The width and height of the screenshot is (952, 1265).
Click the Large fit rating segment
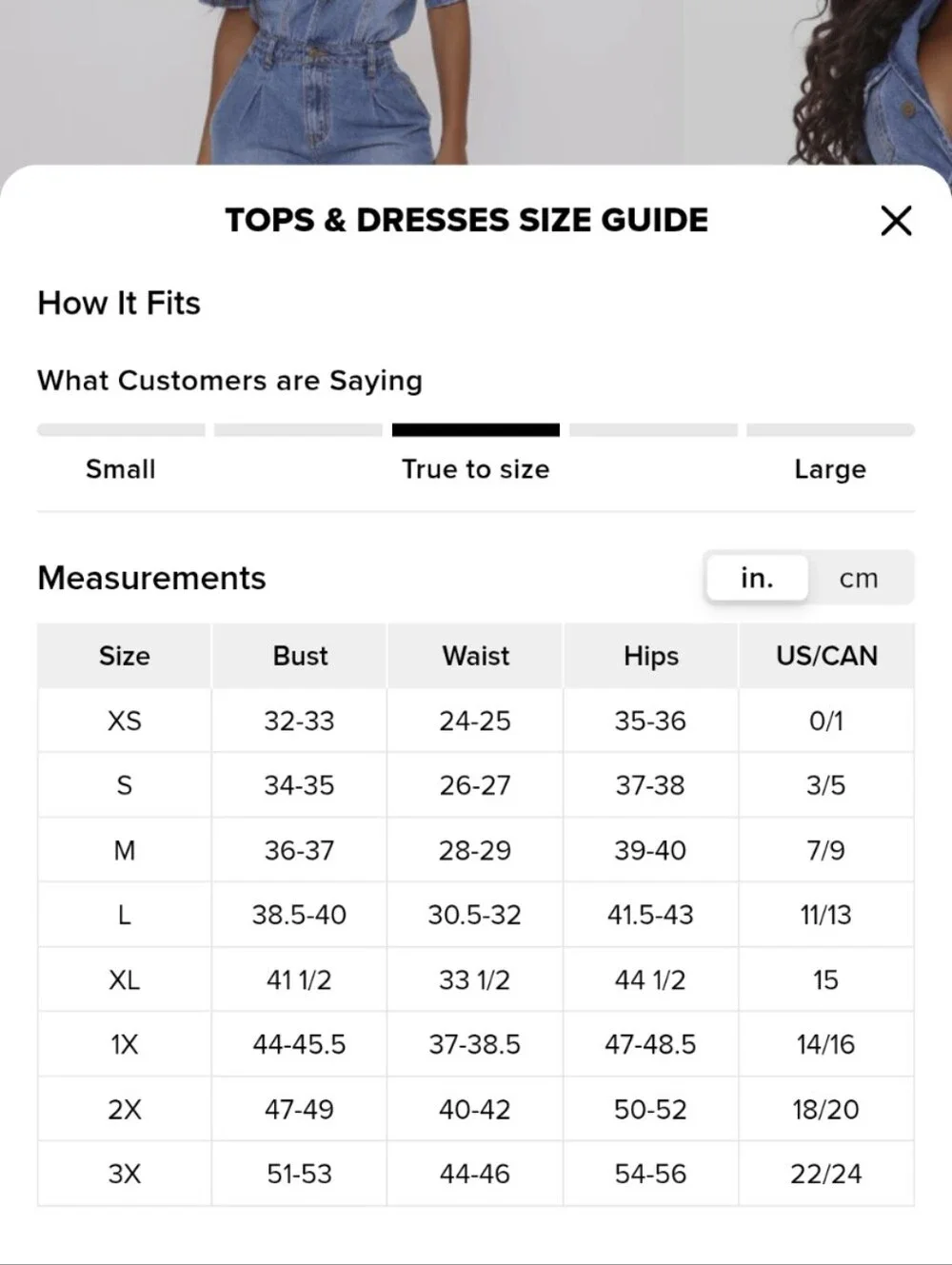click(x=831, y=430)
